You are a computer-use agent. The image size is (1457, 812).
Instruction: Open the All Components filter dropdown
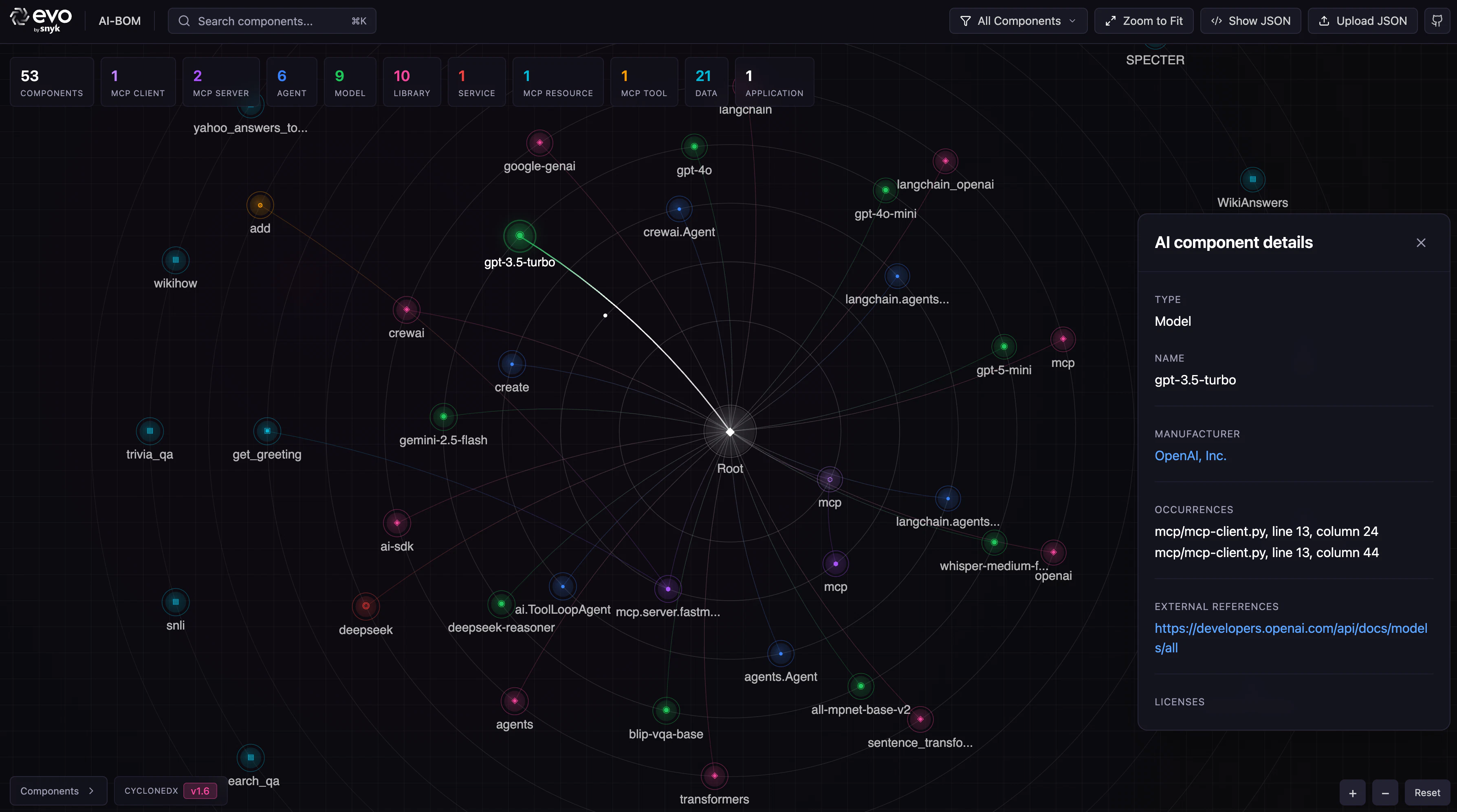[x=1018, y=21]
